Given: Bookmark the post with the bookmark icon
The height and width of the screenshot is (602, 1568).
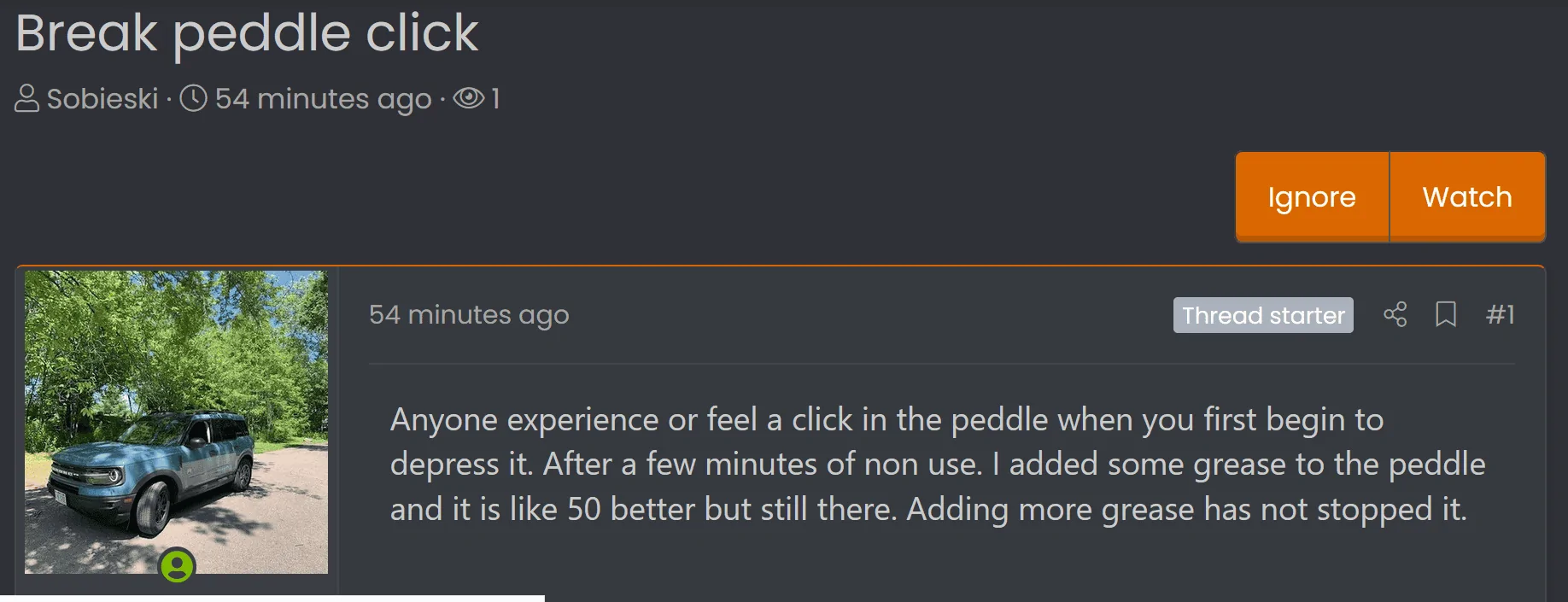Looking at the screenshot, I should pyautogui.click(x=1445, y=315).
